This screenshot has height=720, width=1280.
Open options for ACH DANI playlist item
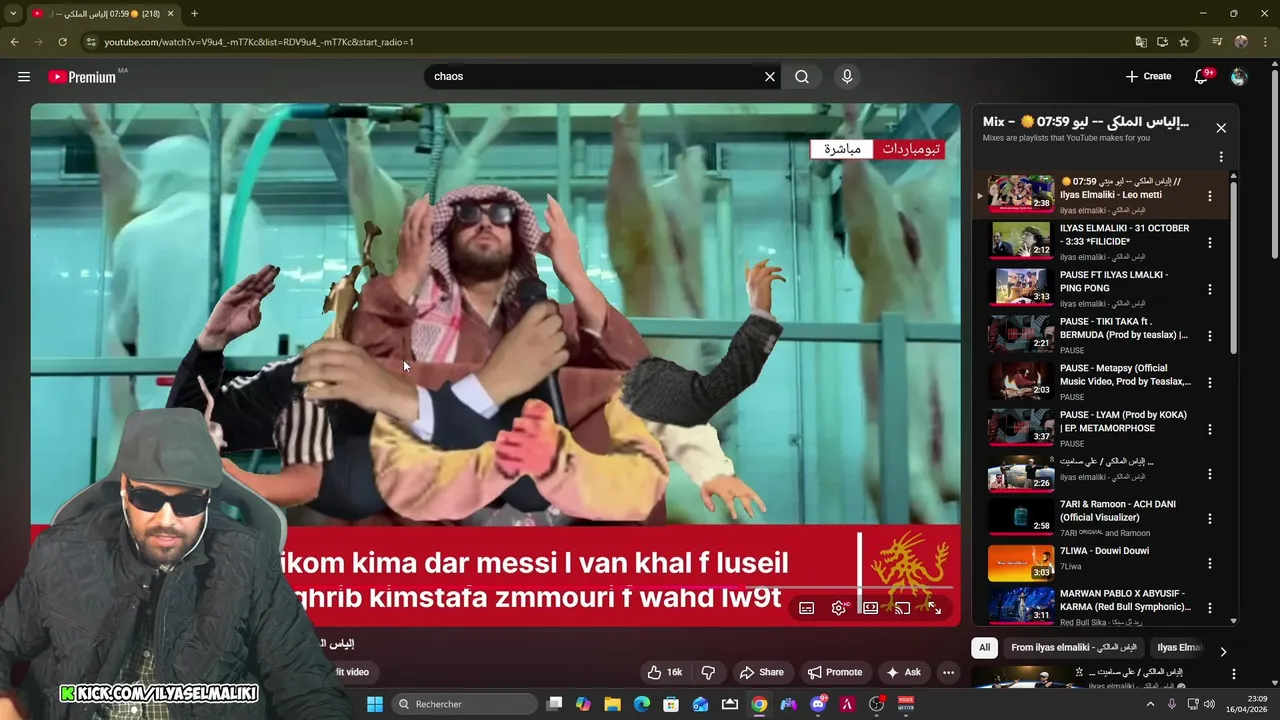pos(1210,519)
